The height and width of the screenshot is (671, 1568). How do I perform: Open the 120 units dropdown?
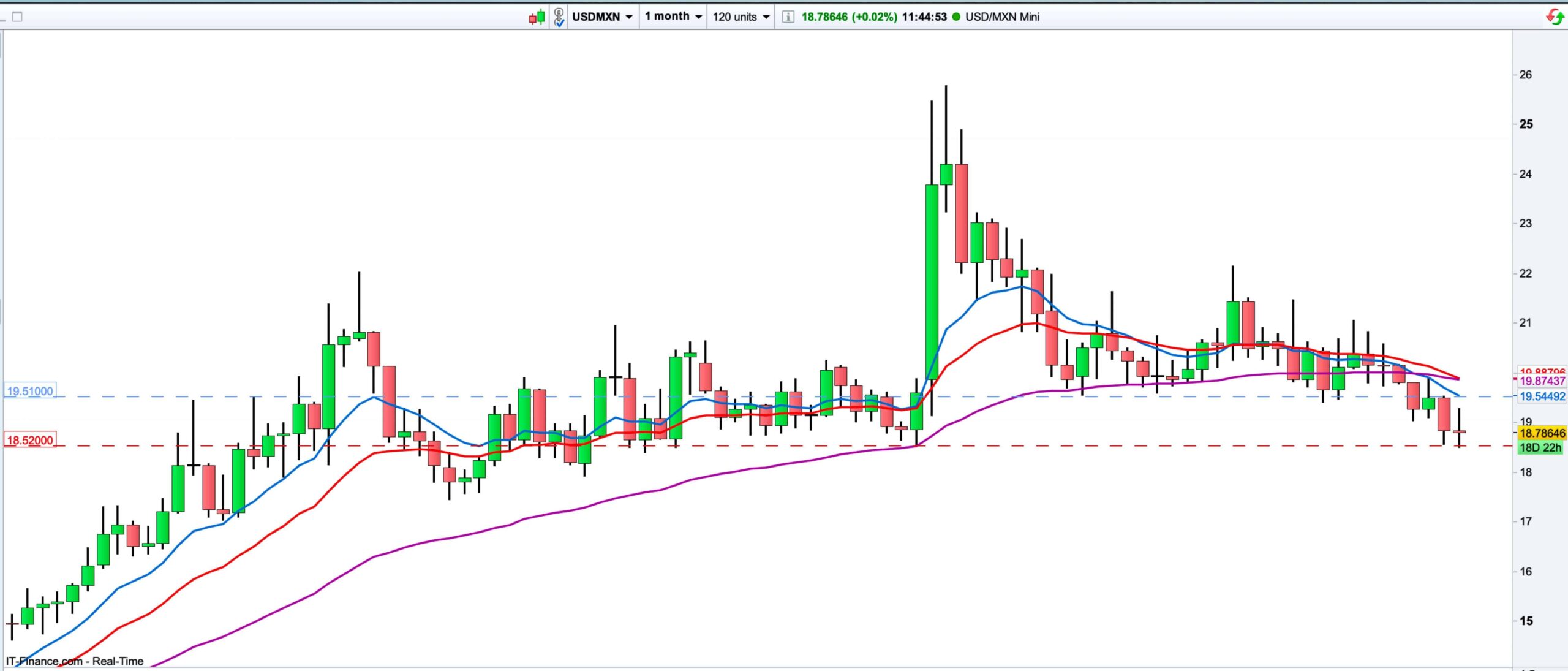click(x=741, y=17)
